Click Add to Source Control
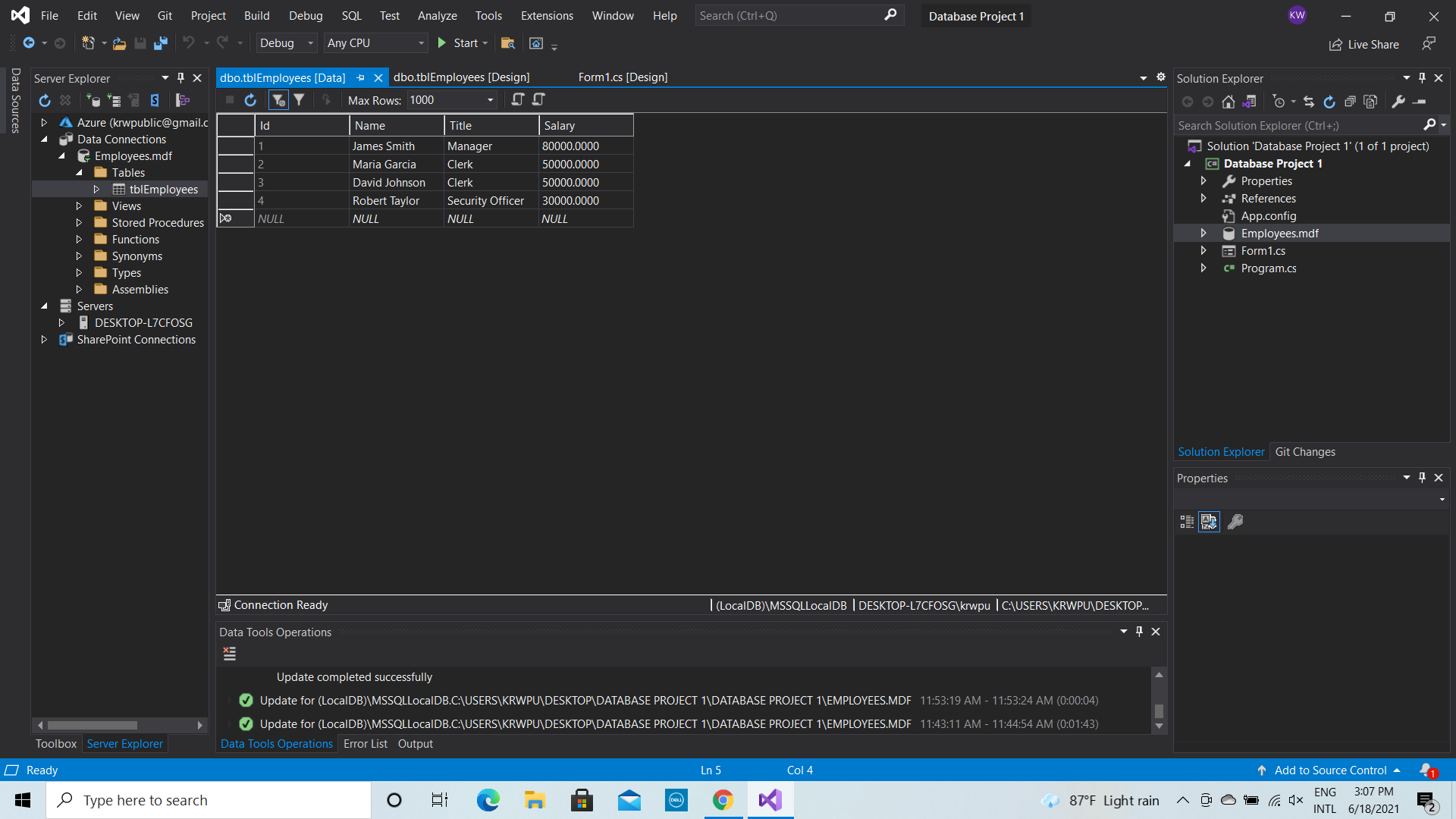 coord(1330,770)
